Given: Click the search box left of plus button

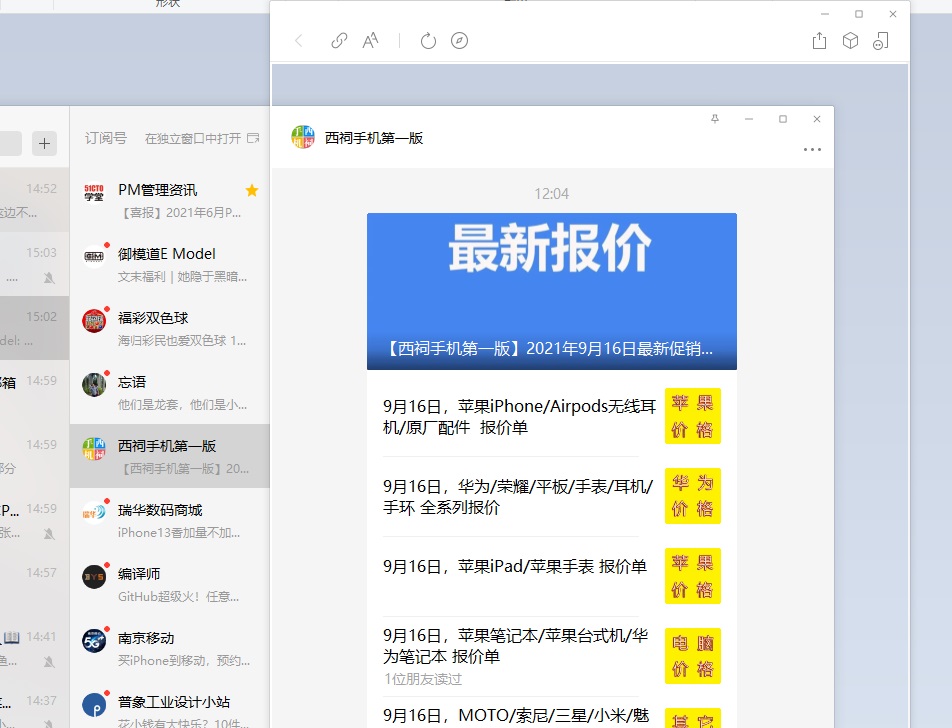Looking at the screenshot, I should [10, 144].
